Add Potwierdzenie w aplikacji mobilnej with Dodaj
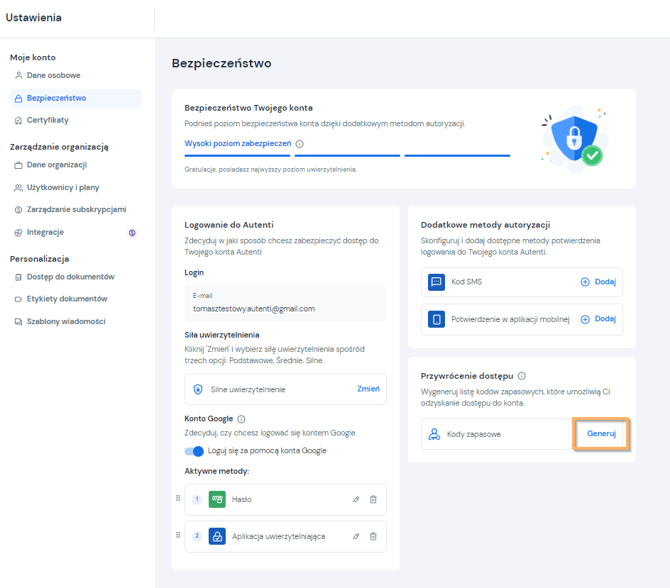The height and width of the screenshot is (588, 670). point(598,319)
